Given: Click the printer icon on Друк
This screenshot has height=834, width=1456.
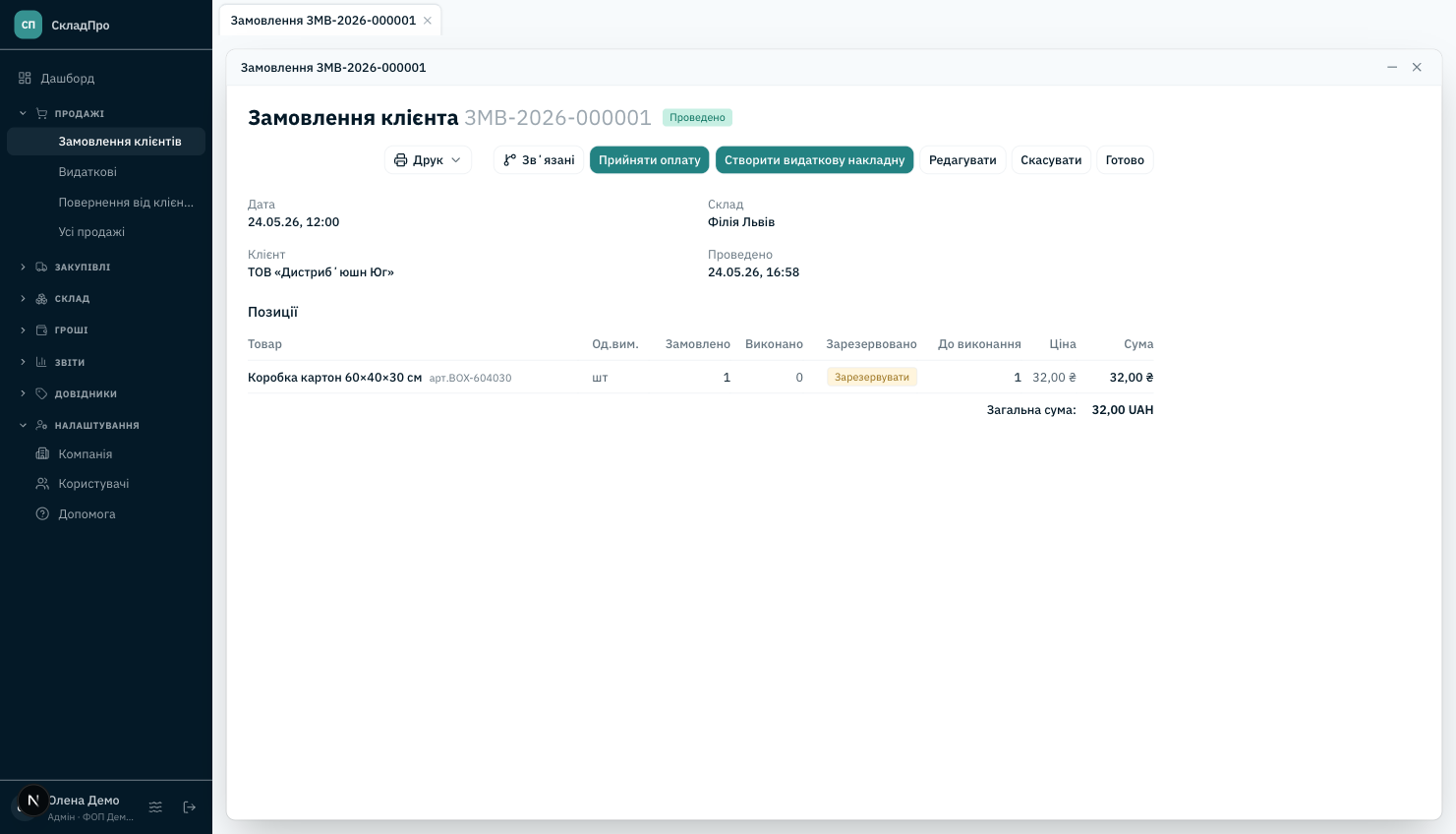Looking at the screenshot, I should pos(401,160).
